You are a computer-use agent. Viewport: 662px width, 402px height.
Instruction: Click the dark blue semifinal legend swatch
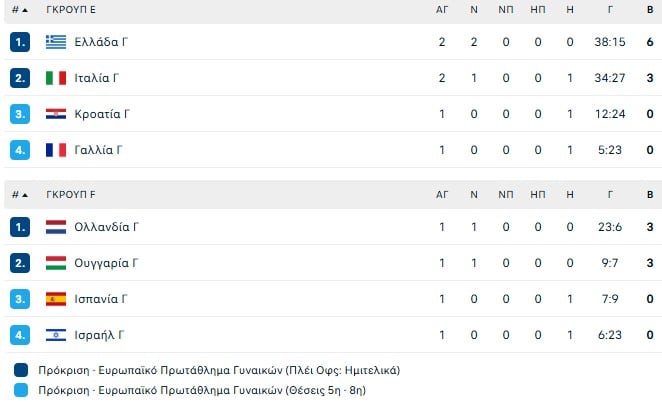22,370
